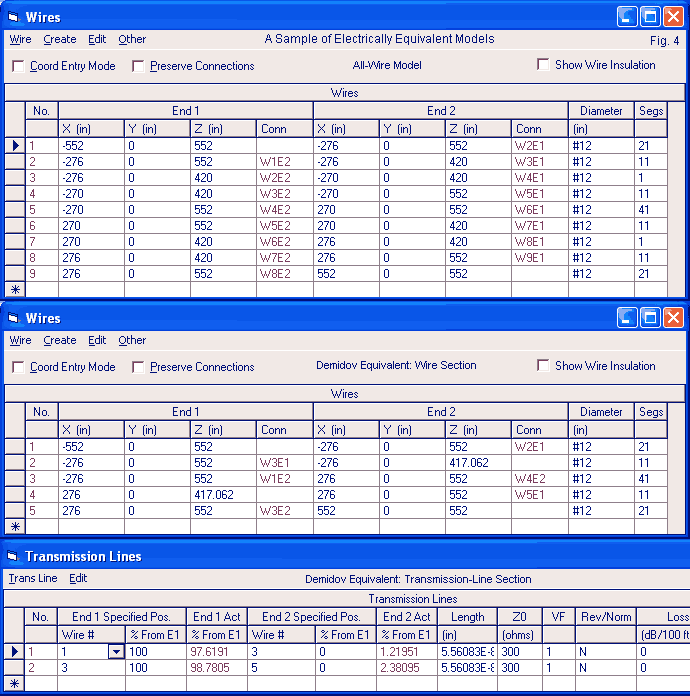Select the row 1 marker in Transmission Lines
The height and width of the screenshot is (696, 690).
click(x=15, y=651)
